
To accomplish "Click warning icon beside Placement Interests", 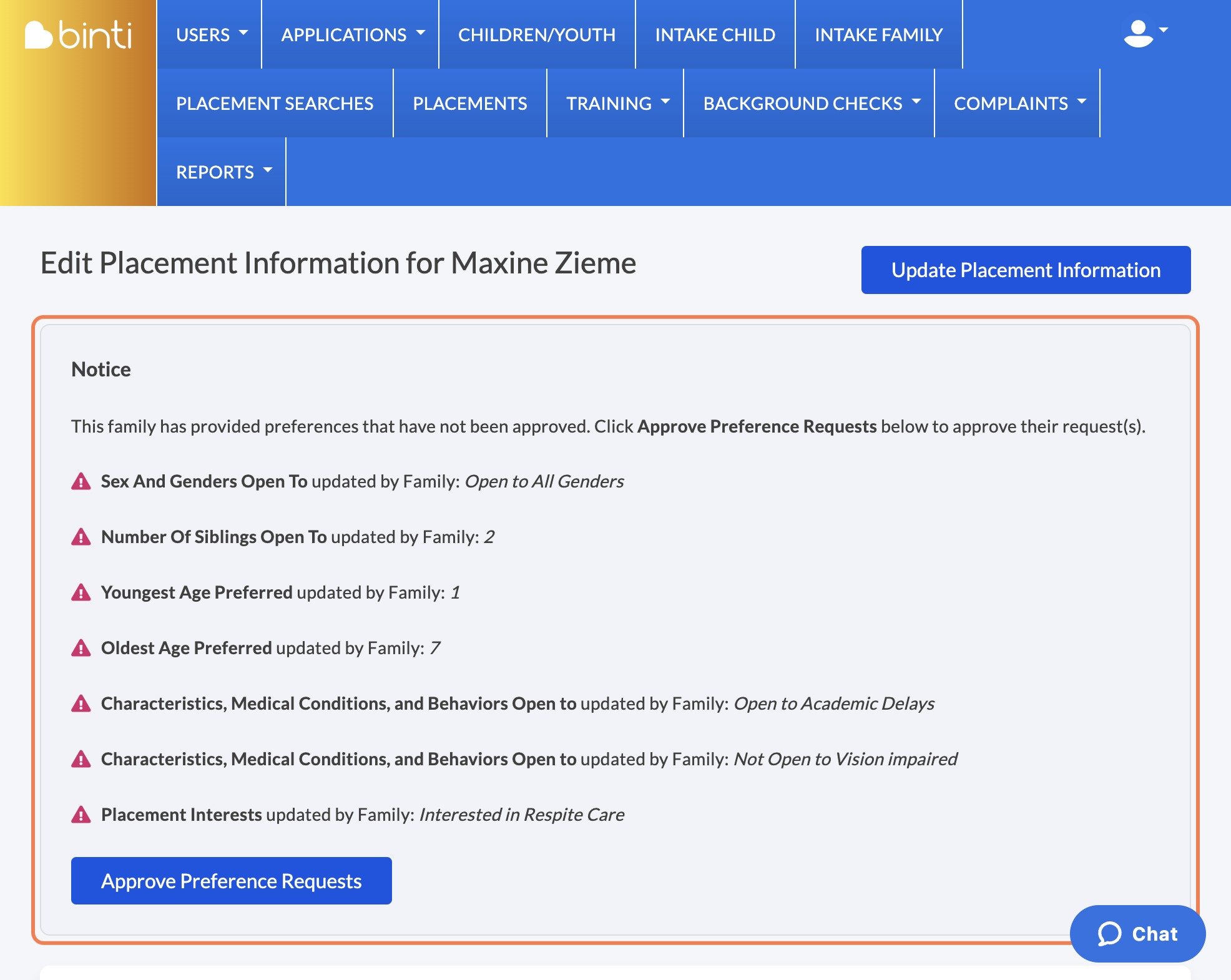I will (x=81, y=815).
